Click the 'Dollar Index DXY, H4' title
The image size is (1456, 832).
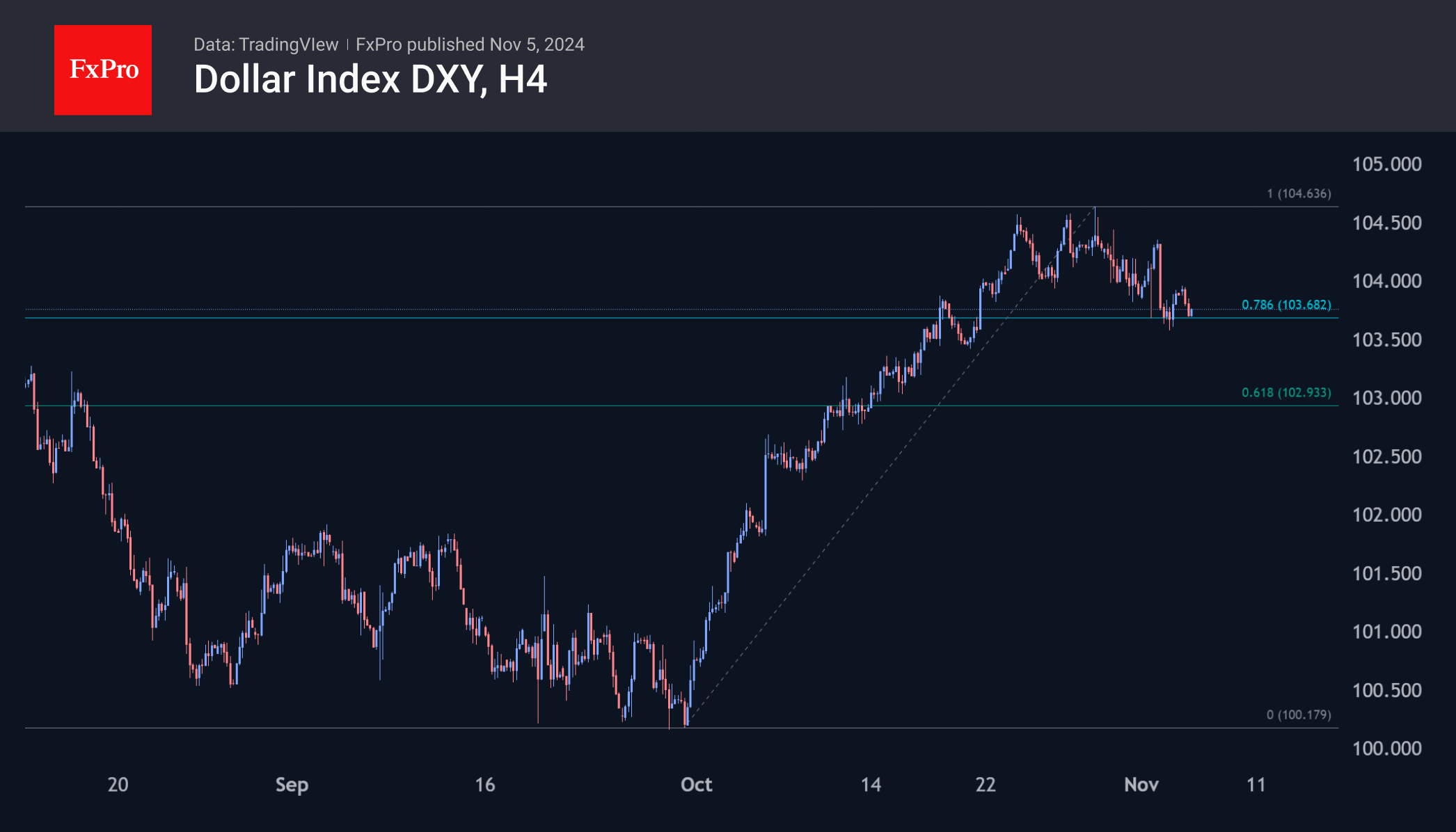pos(370,79)
